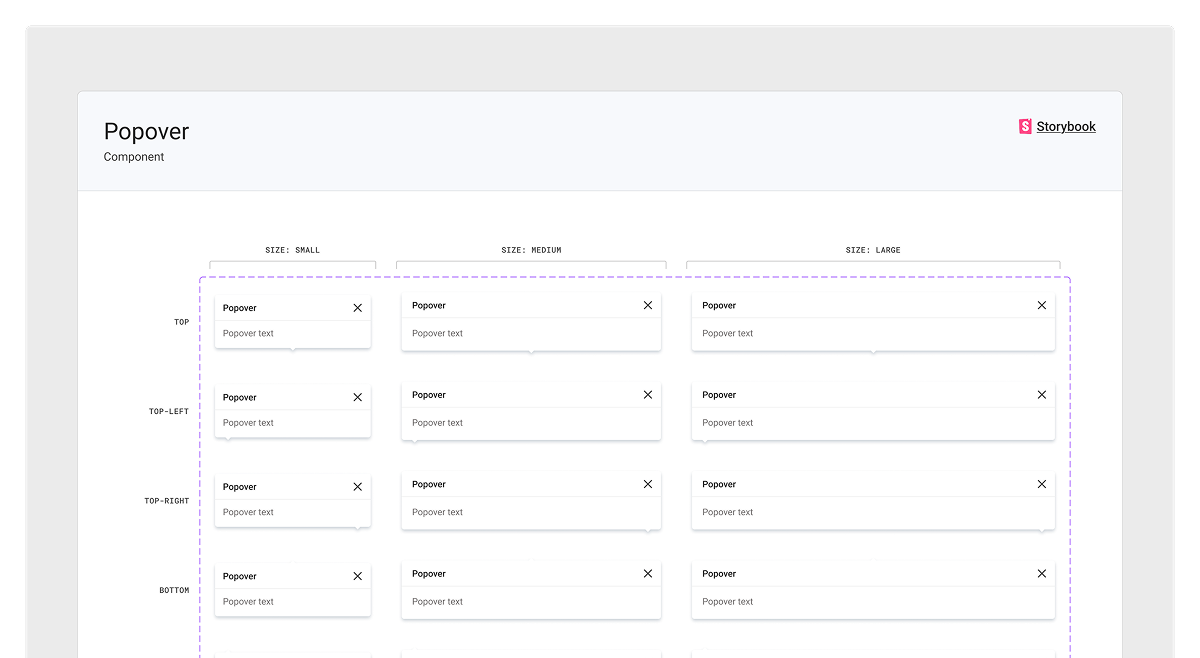The height and width of the screenshot is (658, 1200).
Task: Close the small popover in the BOTTOM row
Action: 358,576
